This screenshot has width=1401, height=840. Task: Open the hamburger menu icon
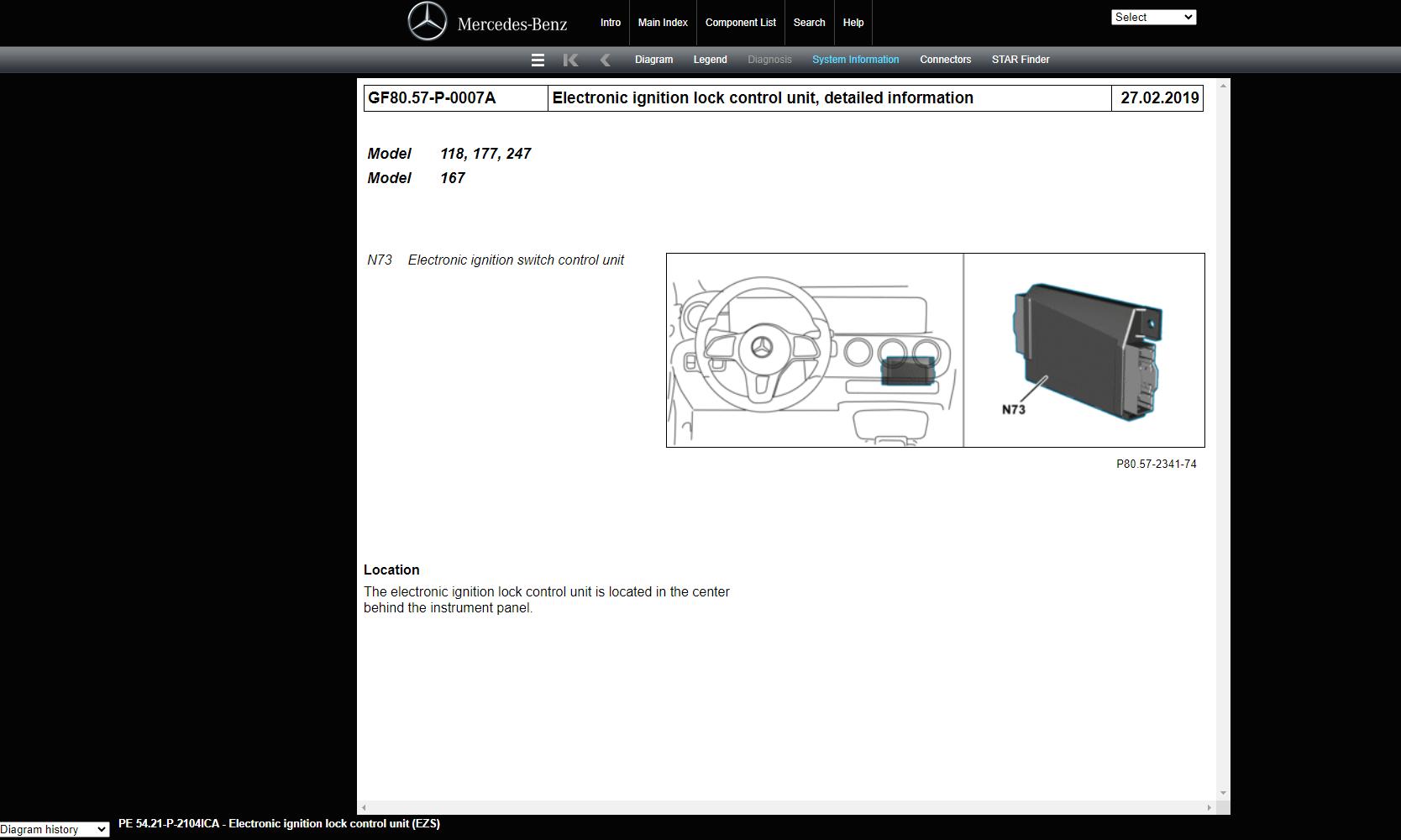click(538, 60)
